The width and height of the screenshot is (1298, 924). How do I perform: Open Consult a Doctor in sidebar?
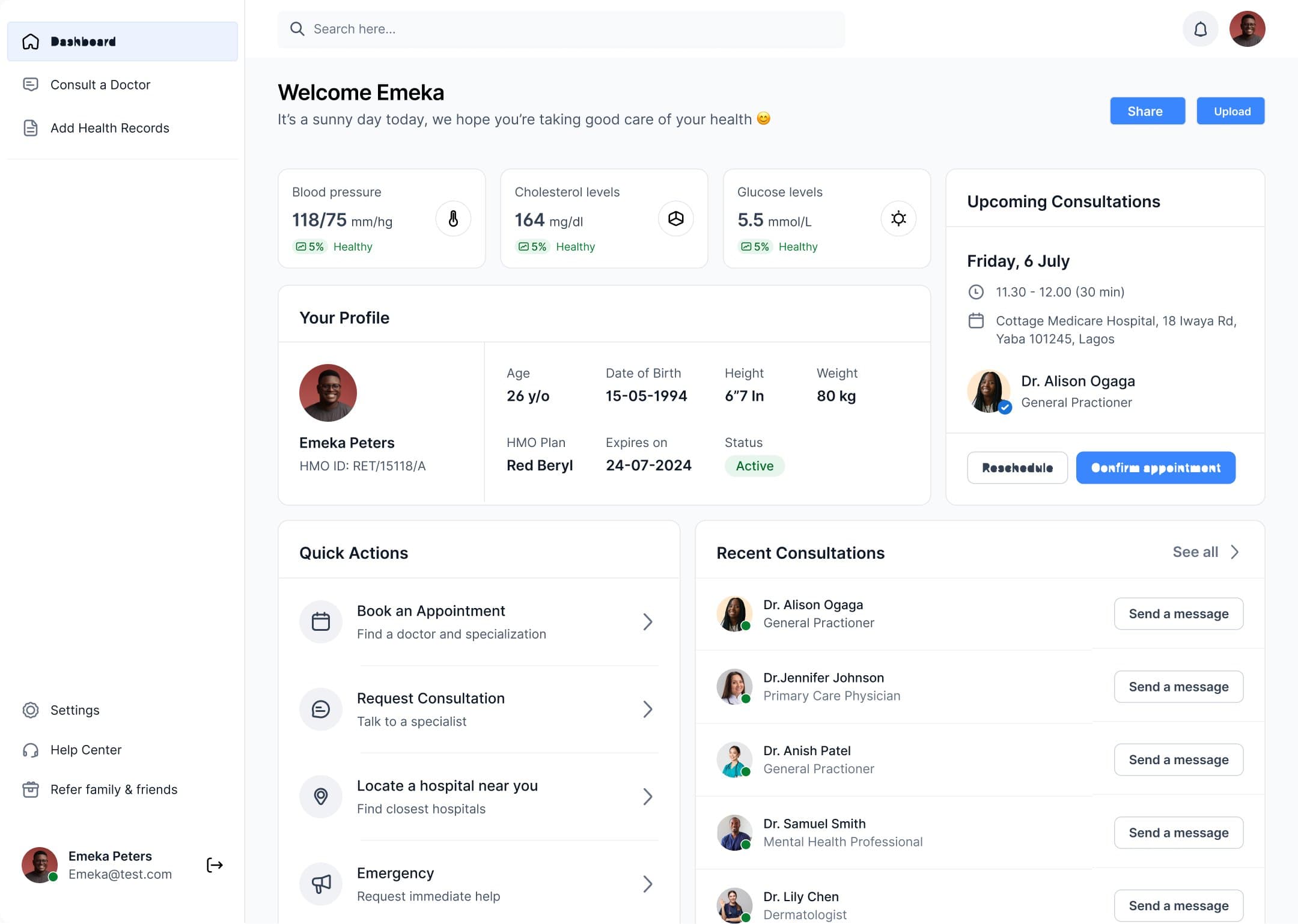tap(100, 85)
